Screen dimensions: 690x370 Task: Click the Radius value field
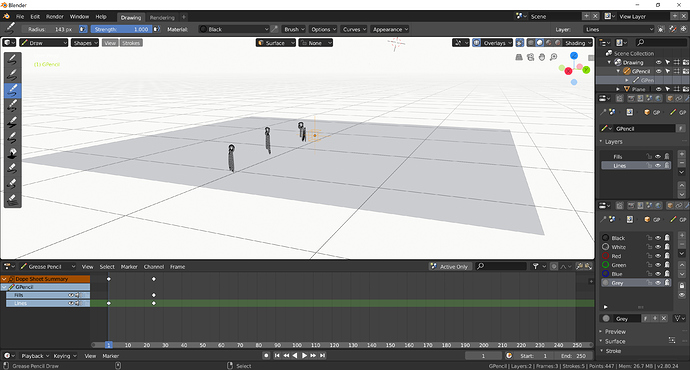coord(50,29)
